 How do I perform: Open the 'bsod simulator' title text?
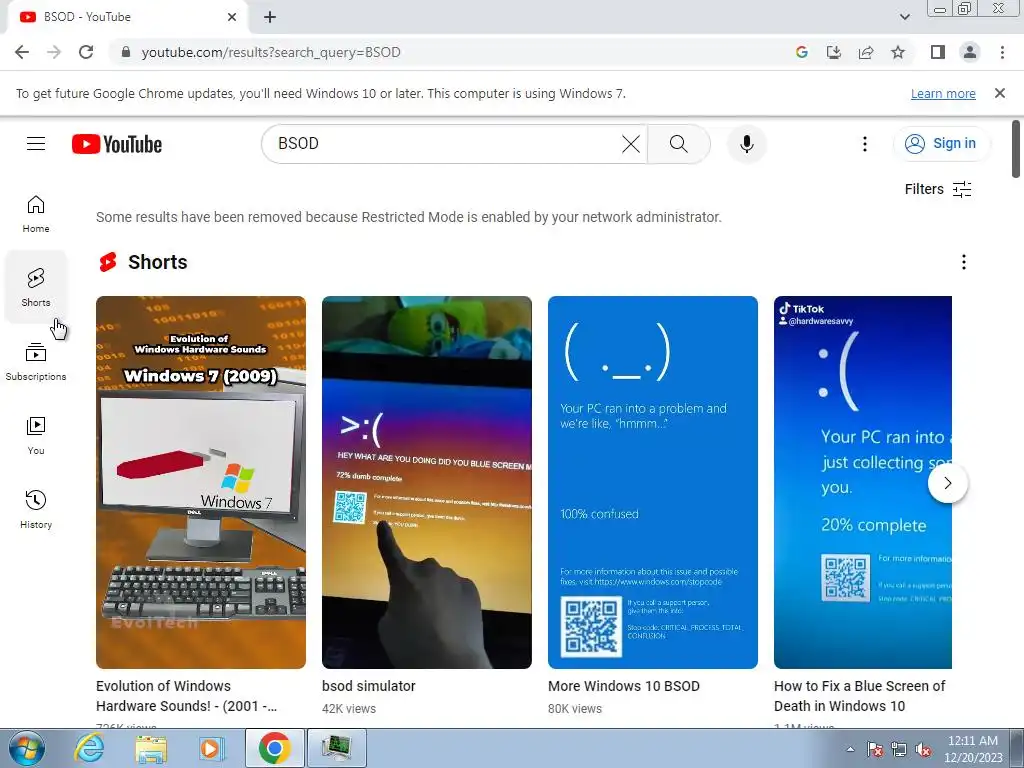coord(368,686)
